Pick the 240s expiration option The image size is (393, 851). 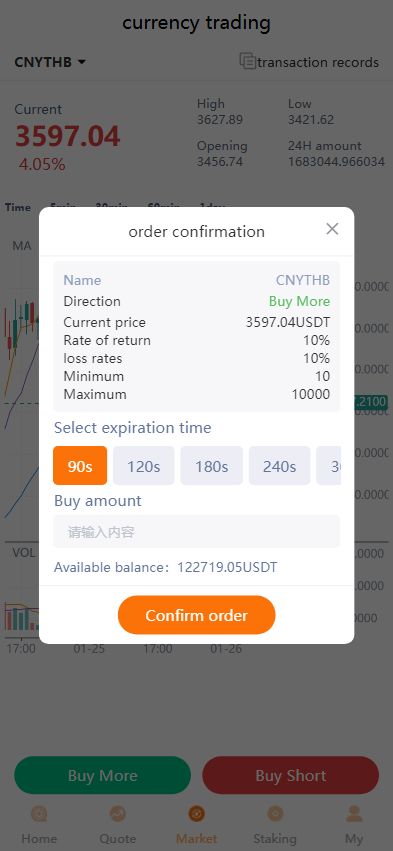tap(280, 466)
